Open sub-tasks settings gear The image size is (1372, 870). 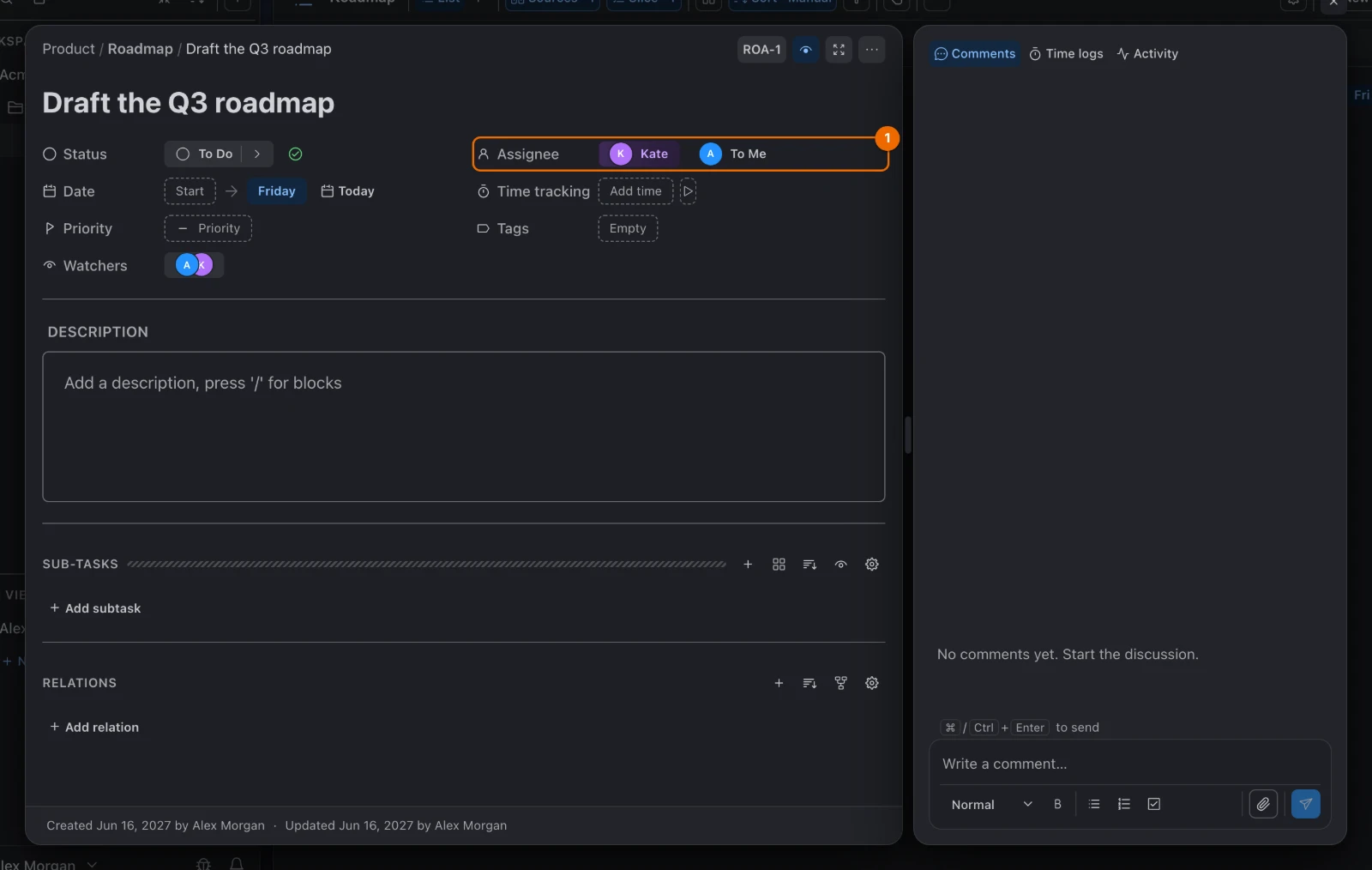coord(872,565)
